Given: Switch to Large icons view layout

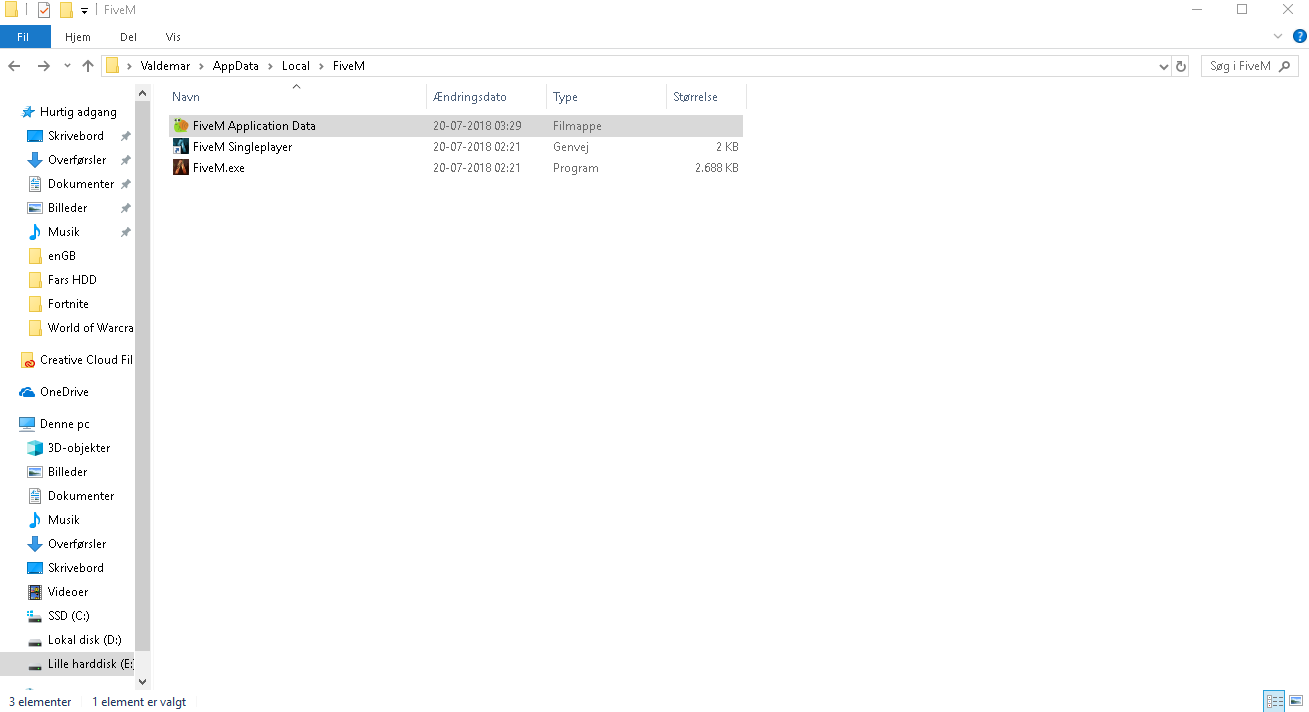Looking at the screenshot, I should coord(1295,701).
